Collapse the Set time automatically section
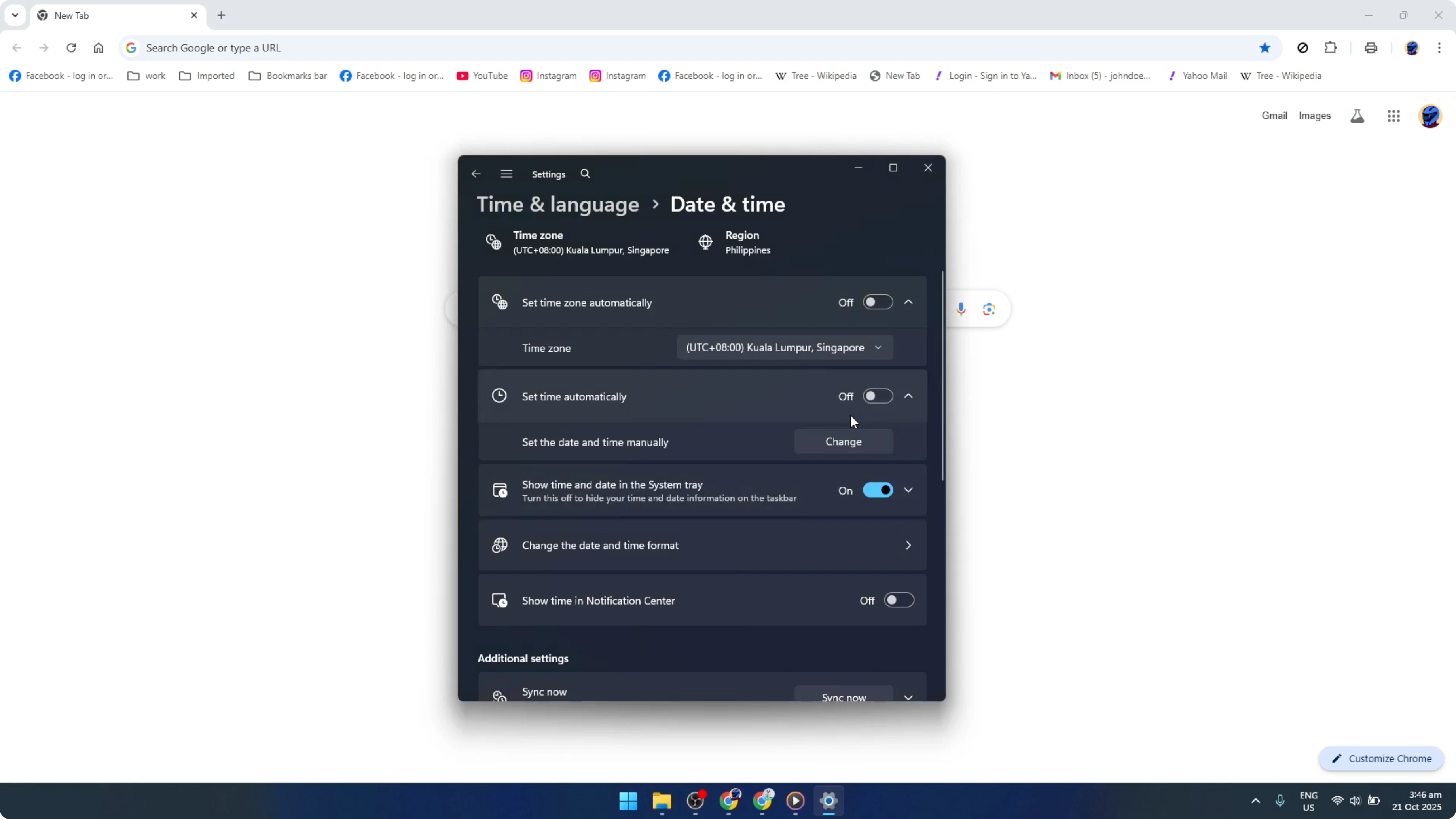 [x=908, y=396]
